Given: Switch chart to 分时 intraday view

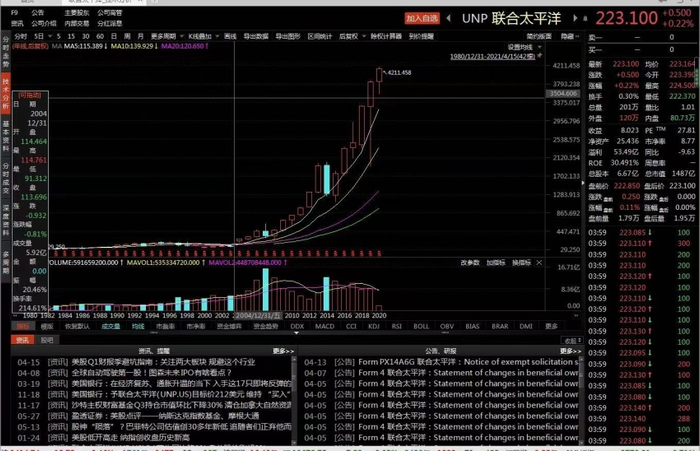Looking at the screenshot, I should click(x=21, y=36).
